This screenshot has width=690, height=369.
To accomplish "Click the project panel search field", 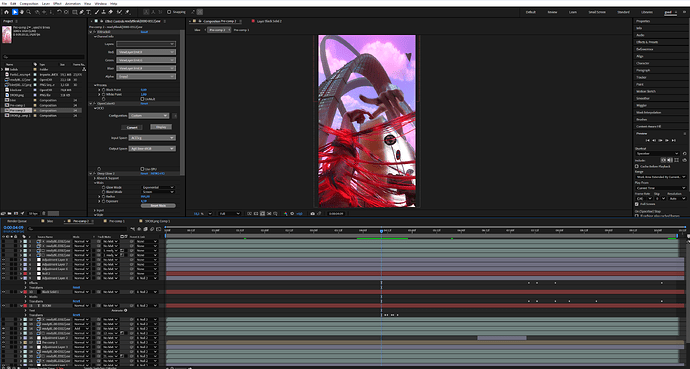I will 44,57.
